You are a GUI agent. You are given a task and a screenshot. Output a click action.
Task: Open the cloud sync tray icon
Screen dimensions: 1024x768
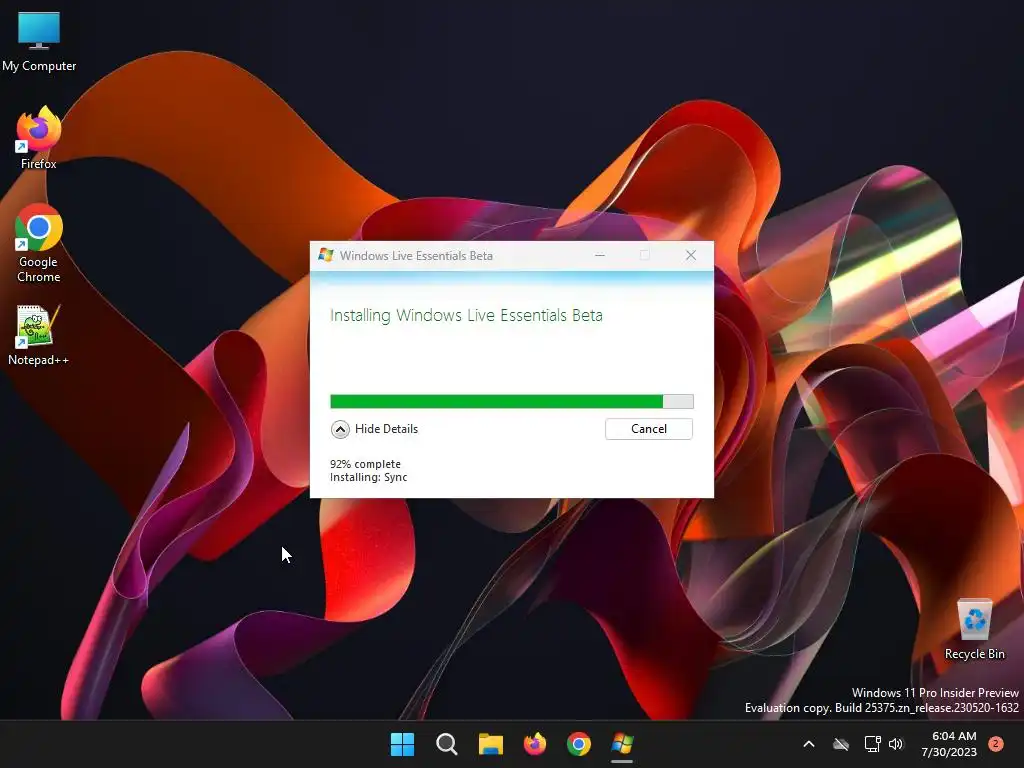tap(841, 744)
